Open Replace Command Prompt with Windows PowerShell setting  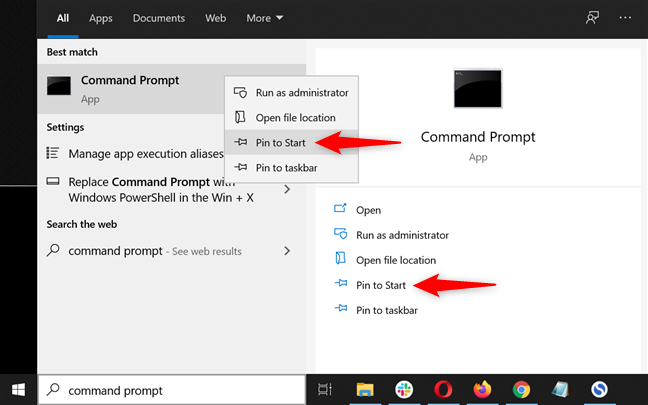(161, 190)
